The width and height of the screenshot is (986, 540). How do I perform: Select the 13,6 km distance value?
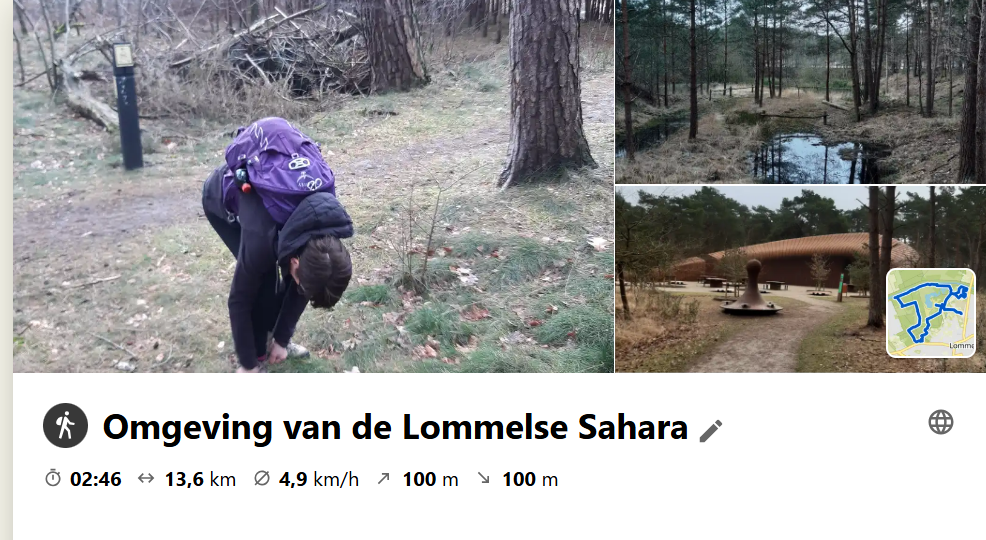tap(200, 479)
